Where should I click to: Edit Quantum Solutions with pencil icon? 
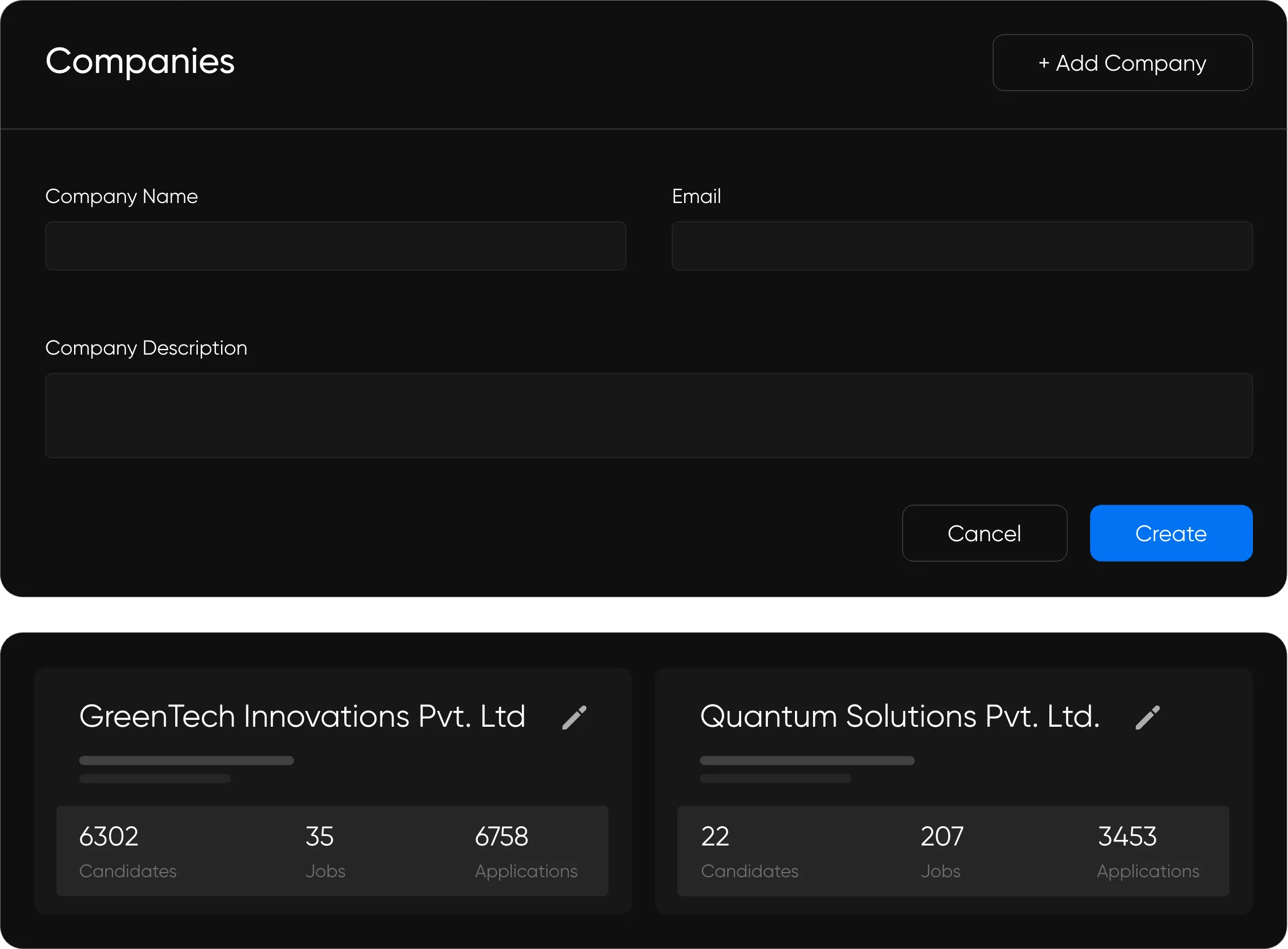click(1147, 717)
